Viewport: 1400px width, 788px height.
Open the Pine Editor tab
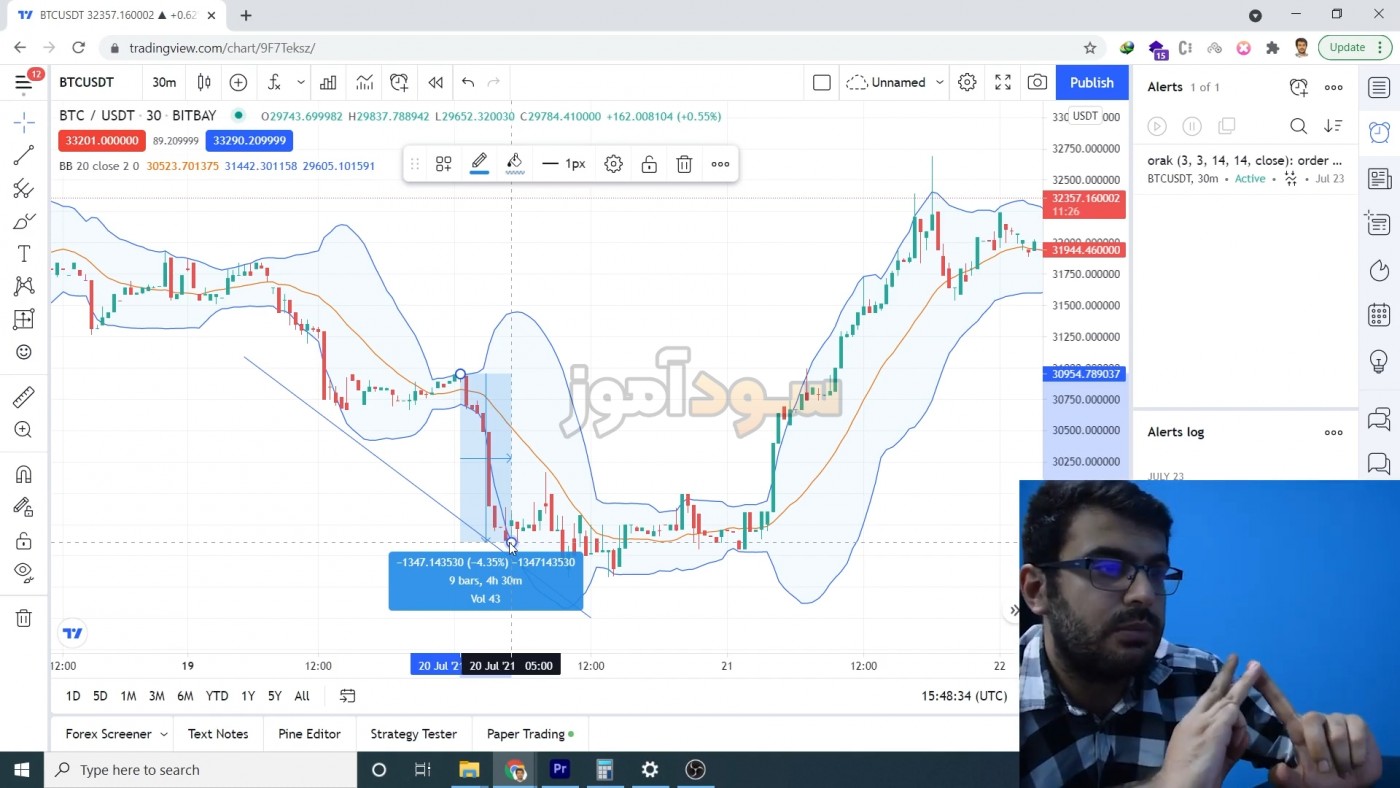[x=309, y=734]
